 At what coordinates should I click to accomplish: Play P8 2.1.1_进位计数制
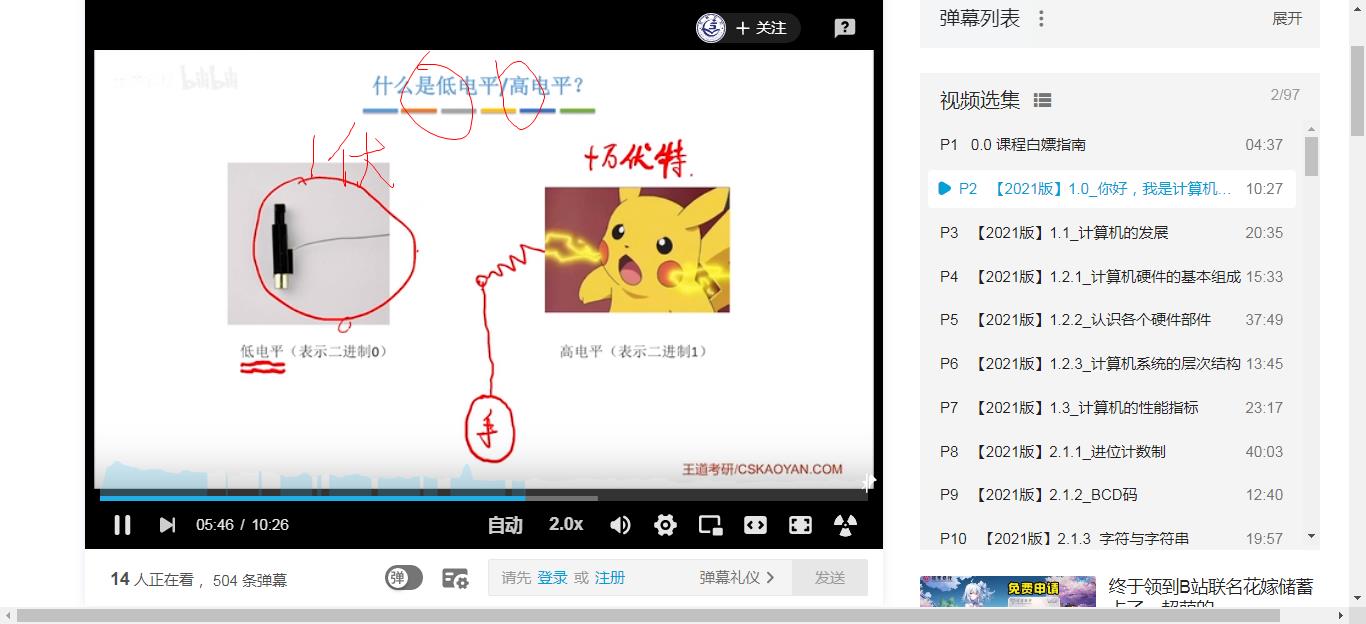pos(1111,452)
